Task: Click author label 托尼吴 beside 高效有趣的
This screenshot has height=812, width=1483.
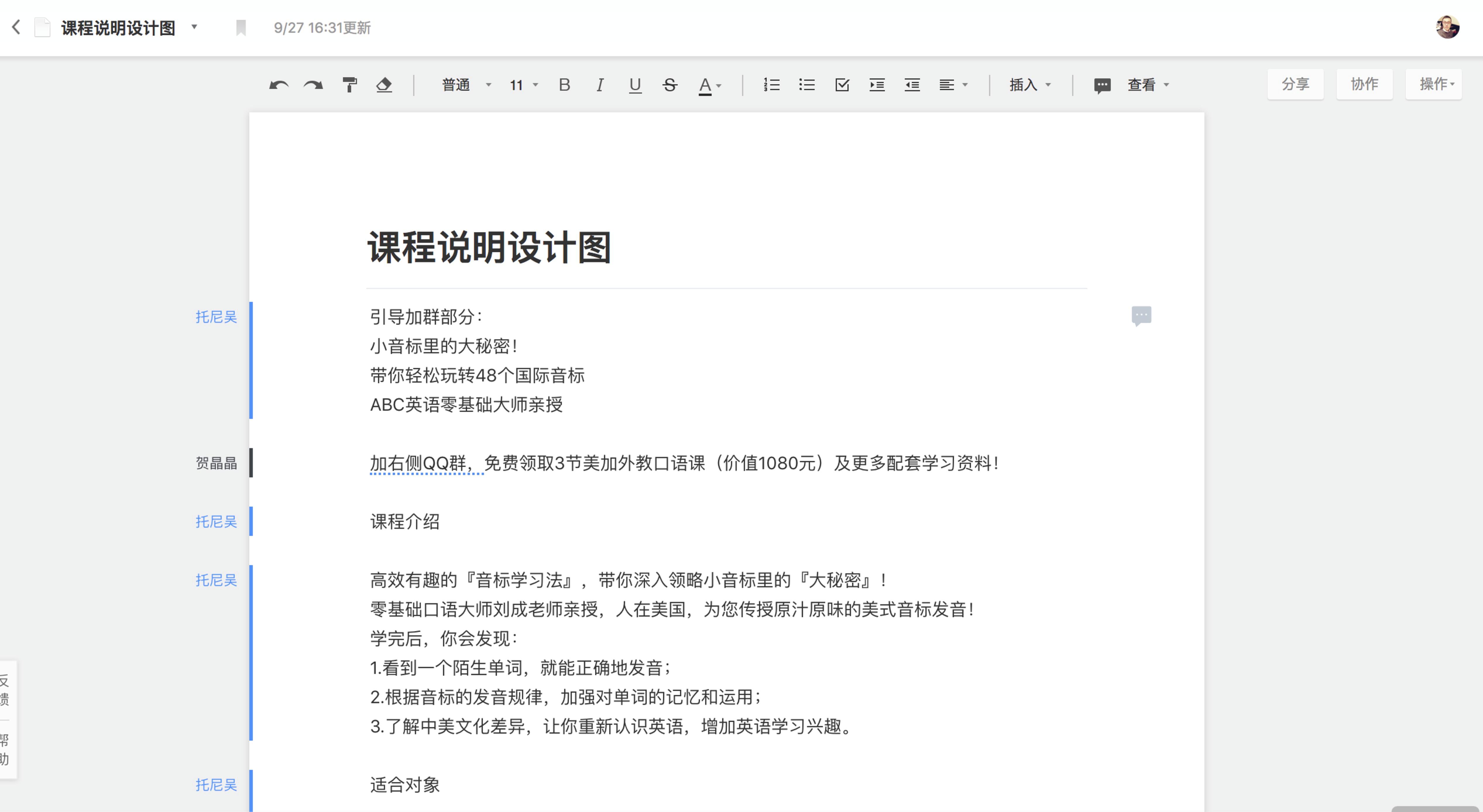Action: coord(216,580)
